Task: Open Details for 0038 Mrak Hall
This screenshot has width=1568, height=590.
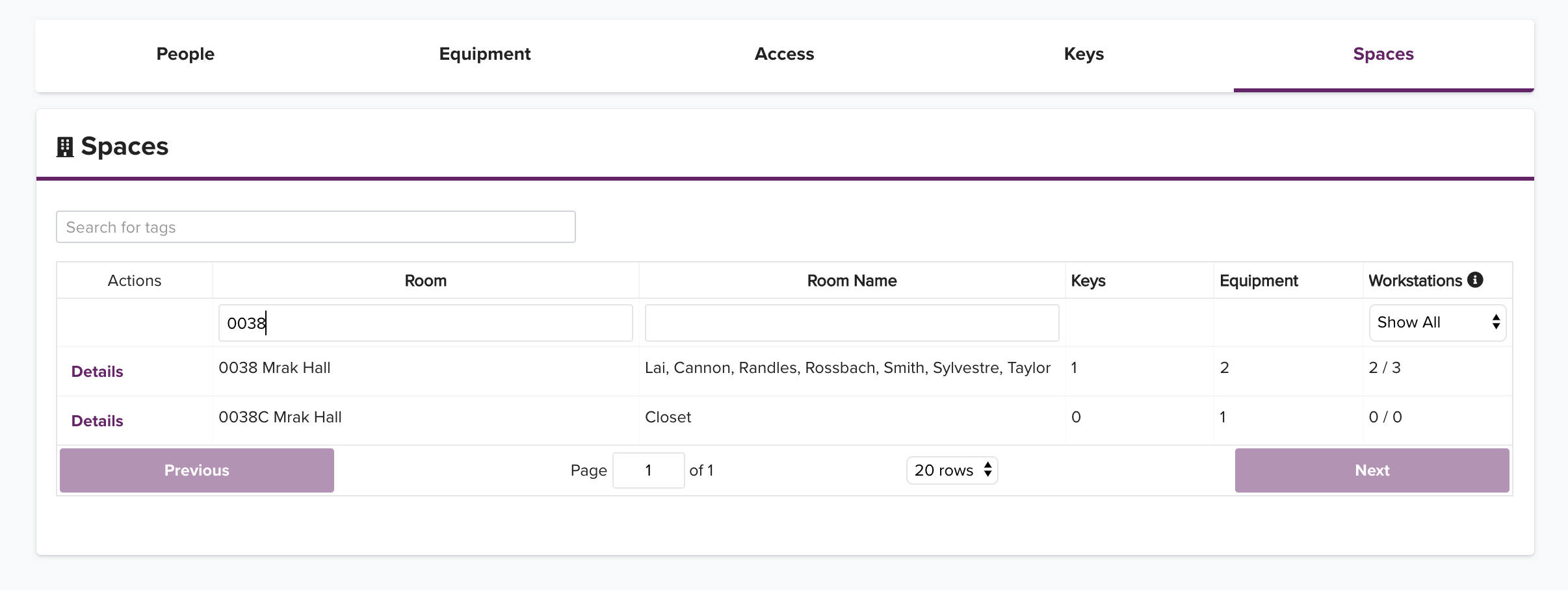Action: click(97, 372)
